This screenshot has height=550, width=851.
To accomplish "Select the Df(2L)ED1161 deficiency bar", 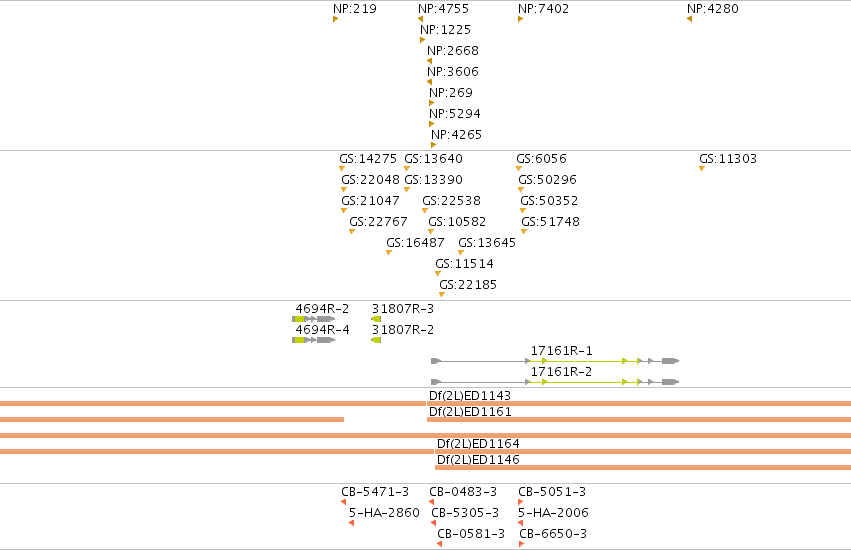I will click(639, 420).
